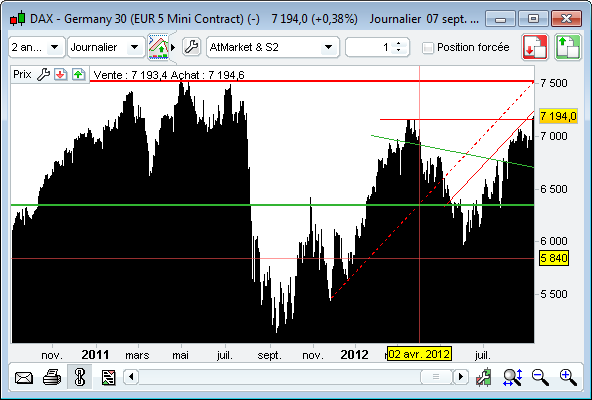Click the sept. month label on axis

(x=269, y=355)
